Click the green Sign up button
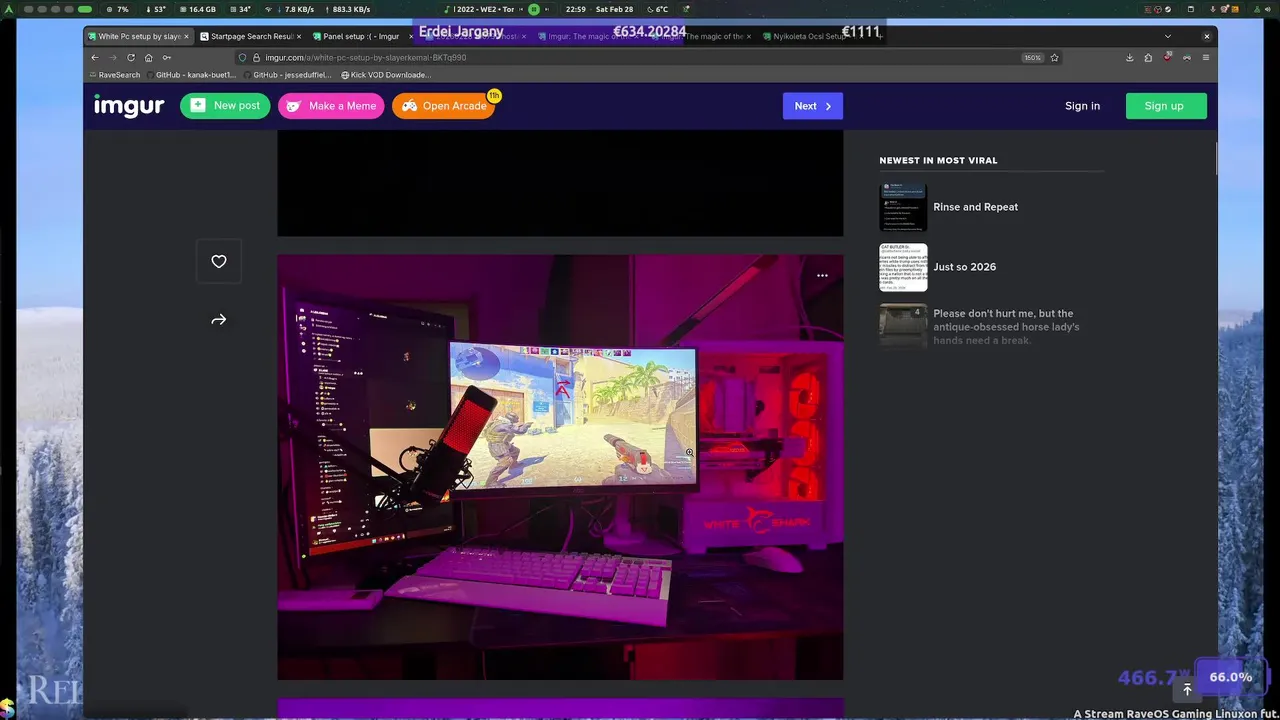The width and height of the screenshot is (1280, 720). (x=1166, y=106)
